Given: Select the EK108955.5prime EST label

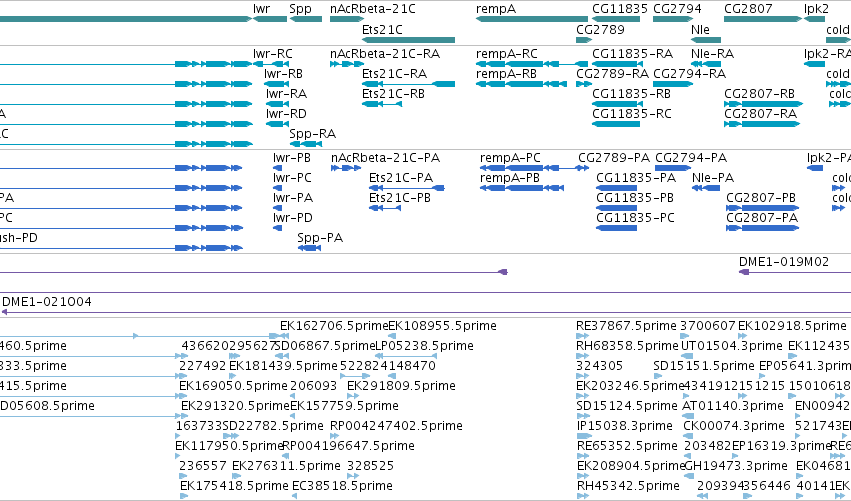Looking at the screenshot, I should (x=442, y=326).
